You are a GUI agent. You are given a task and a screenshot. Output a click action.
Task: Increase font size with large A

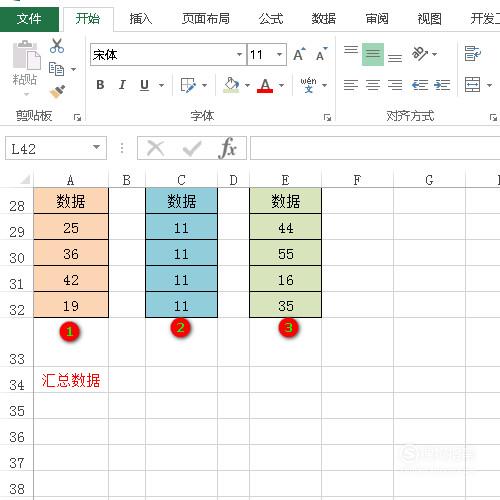[299, 54]
